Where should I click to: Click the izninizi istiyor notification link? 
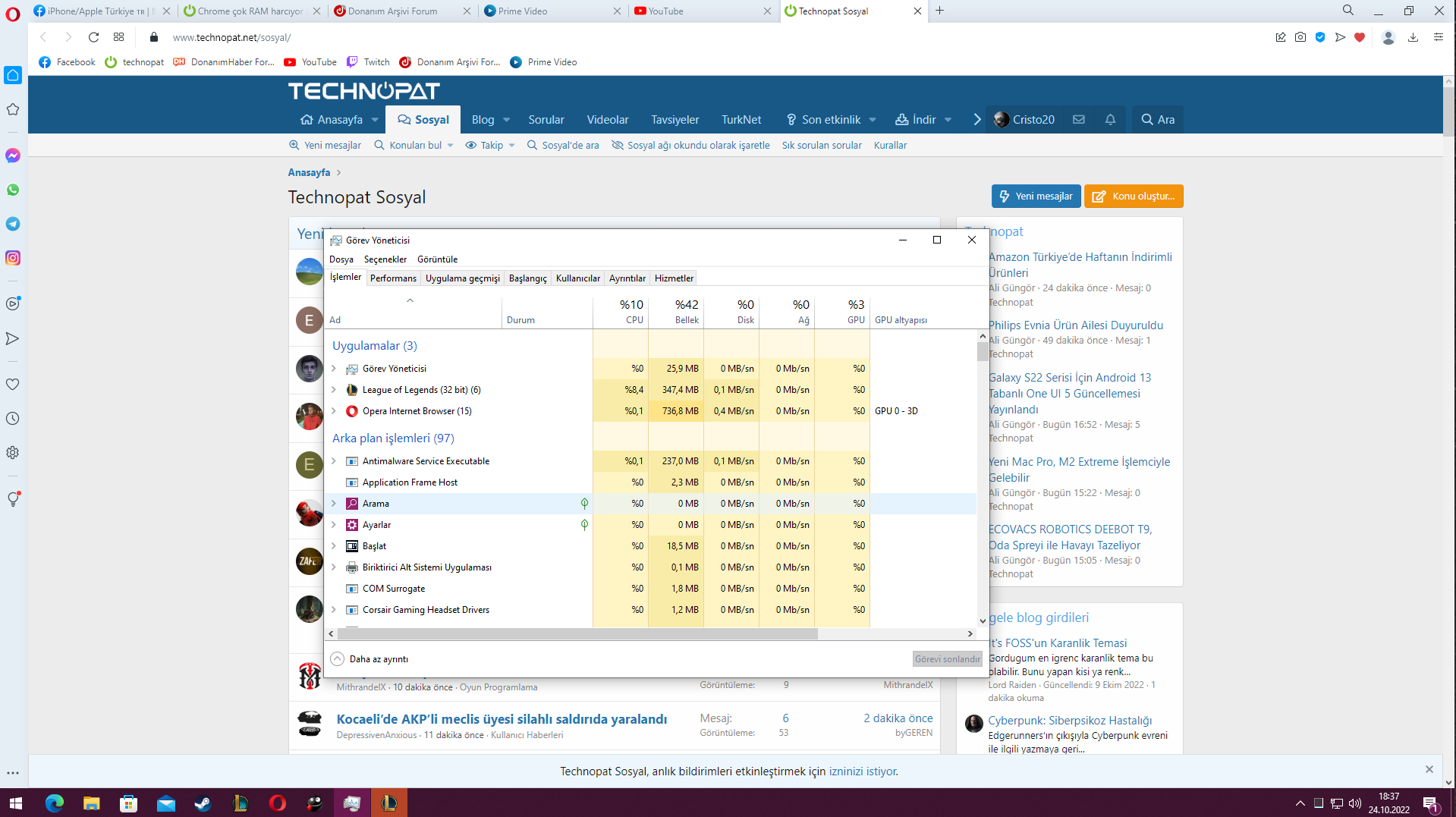[x=863, y=771]
